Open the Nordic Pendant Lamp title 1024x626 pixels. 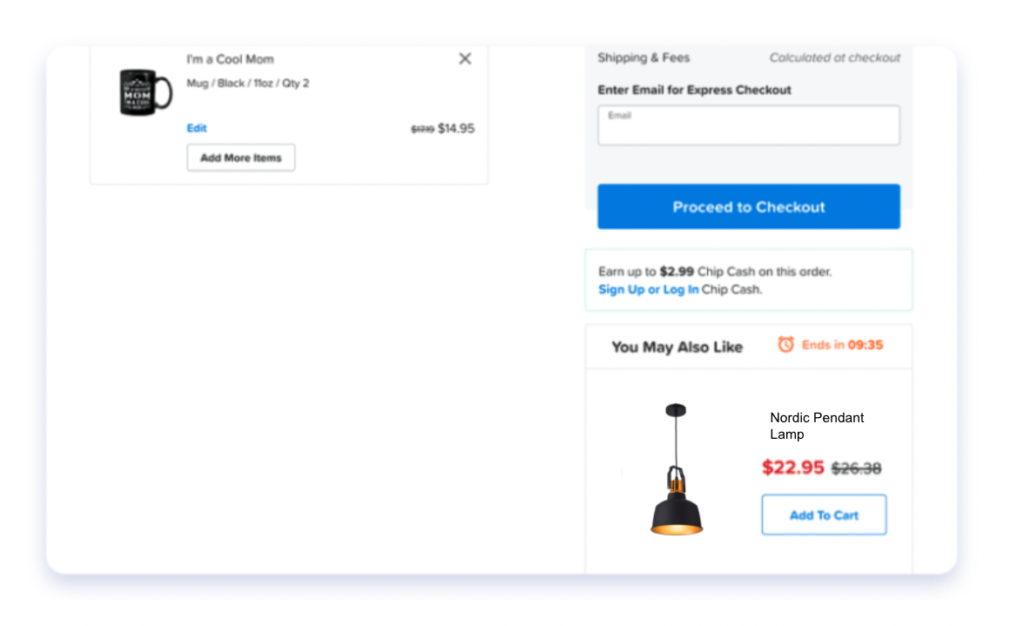point(816,426)
